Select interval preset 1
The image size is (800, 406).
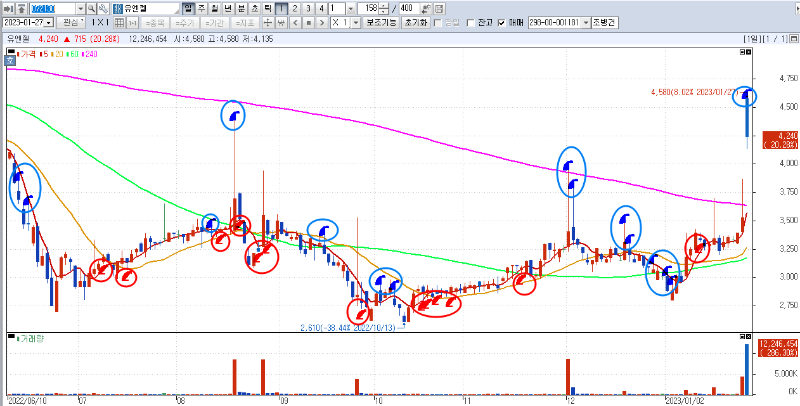tap(281, 9)
